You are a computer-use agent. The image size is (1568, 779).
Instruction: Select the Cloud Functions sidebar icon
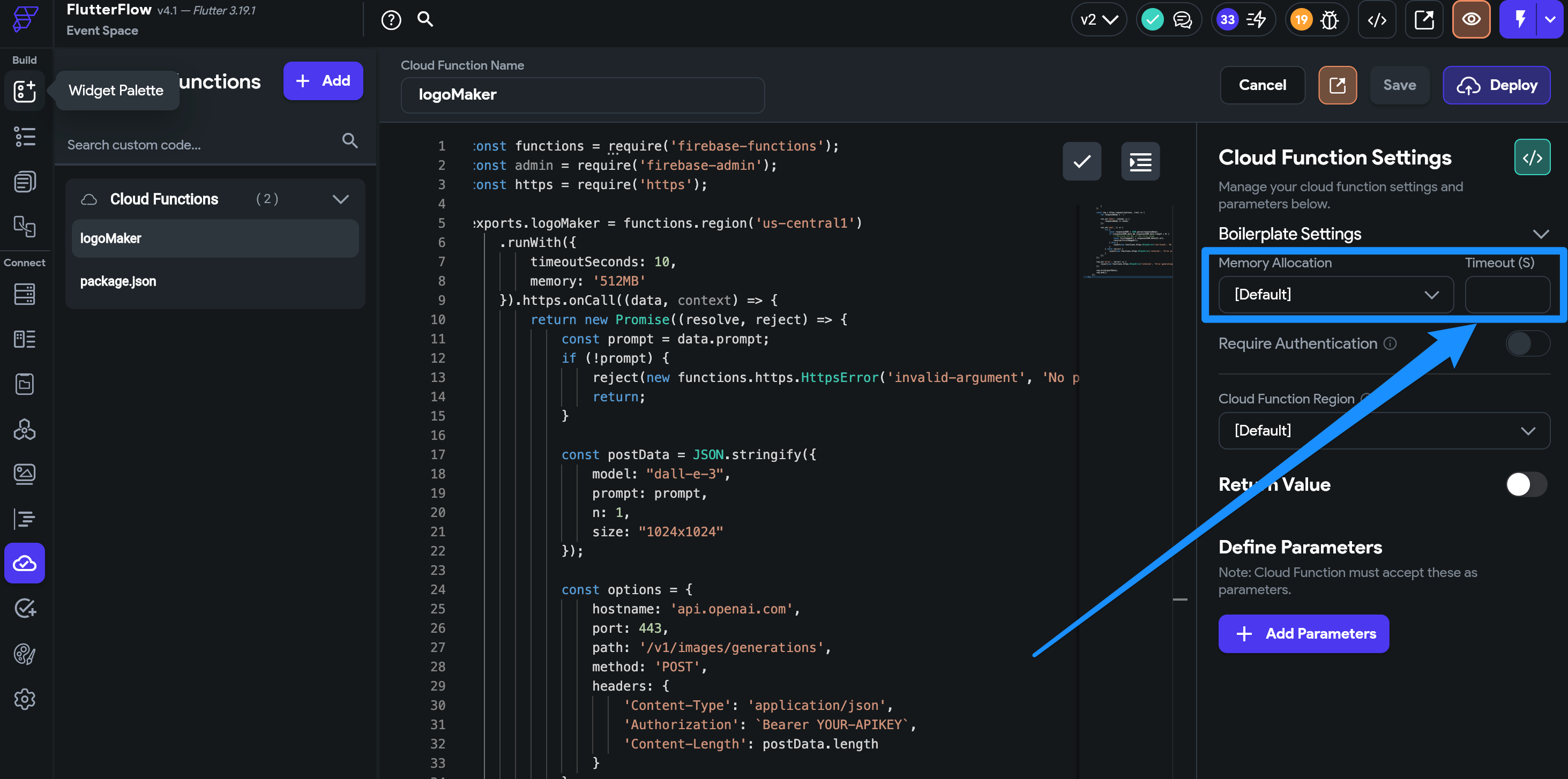[x=25, y=564]
